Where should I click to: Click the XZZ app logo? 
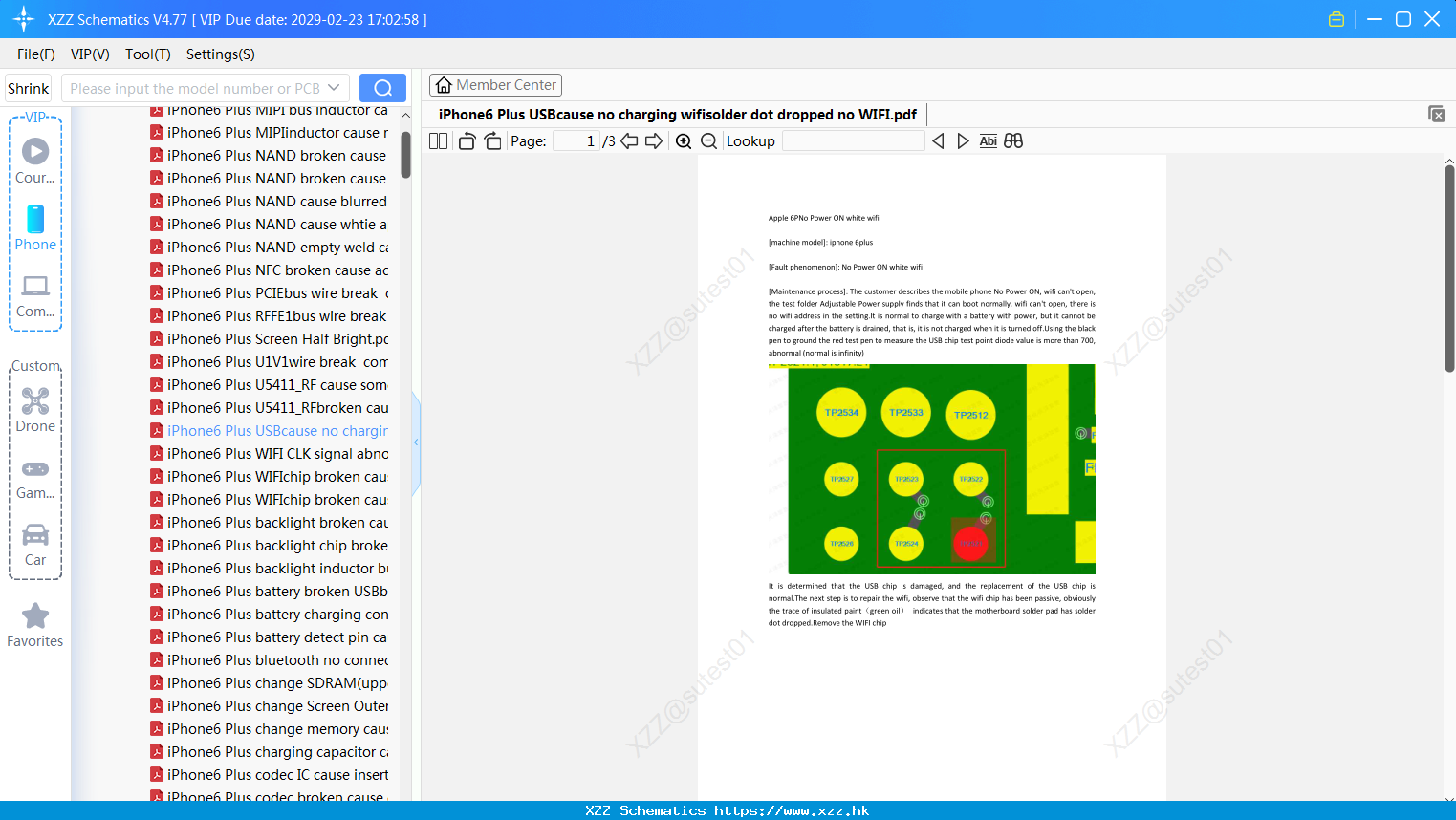tap(24, 19)
